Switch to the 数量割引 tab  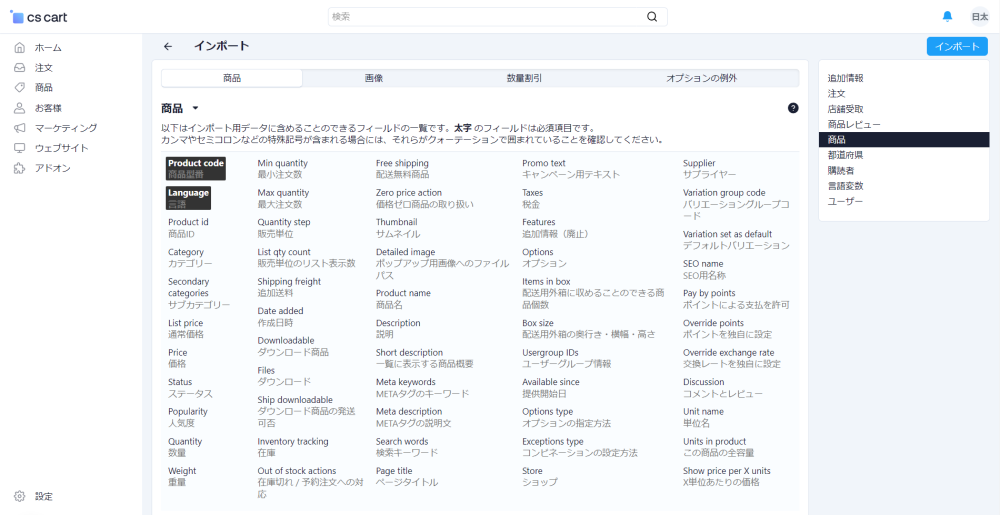point(524,78)
